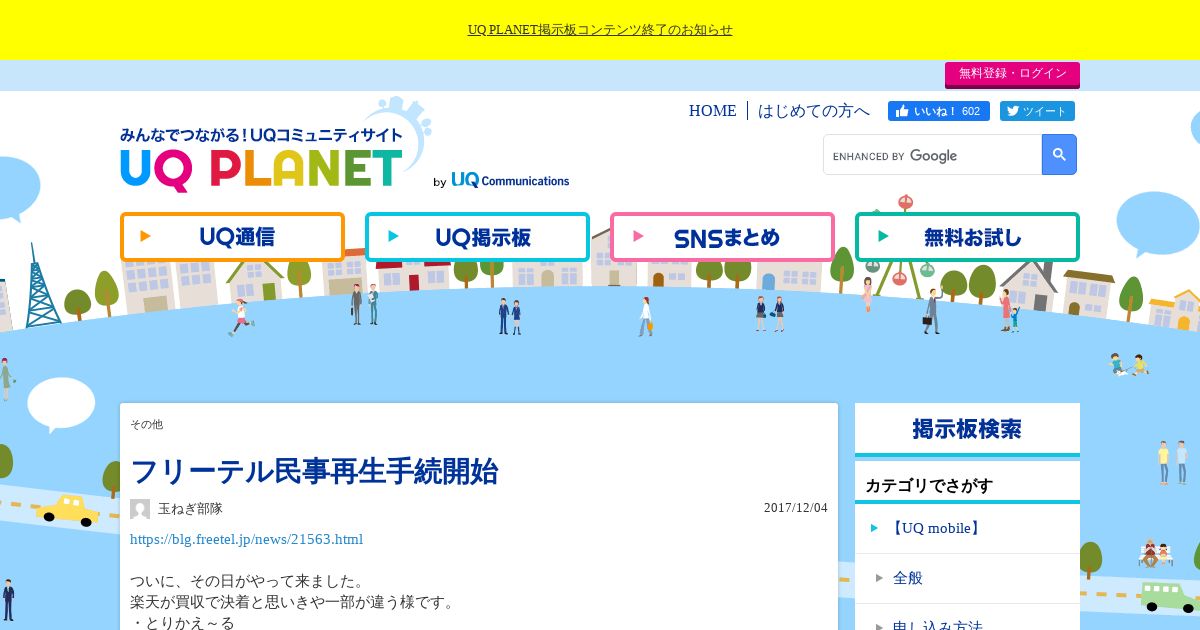Click the UQ Communications logo

(x=510, y=180)
